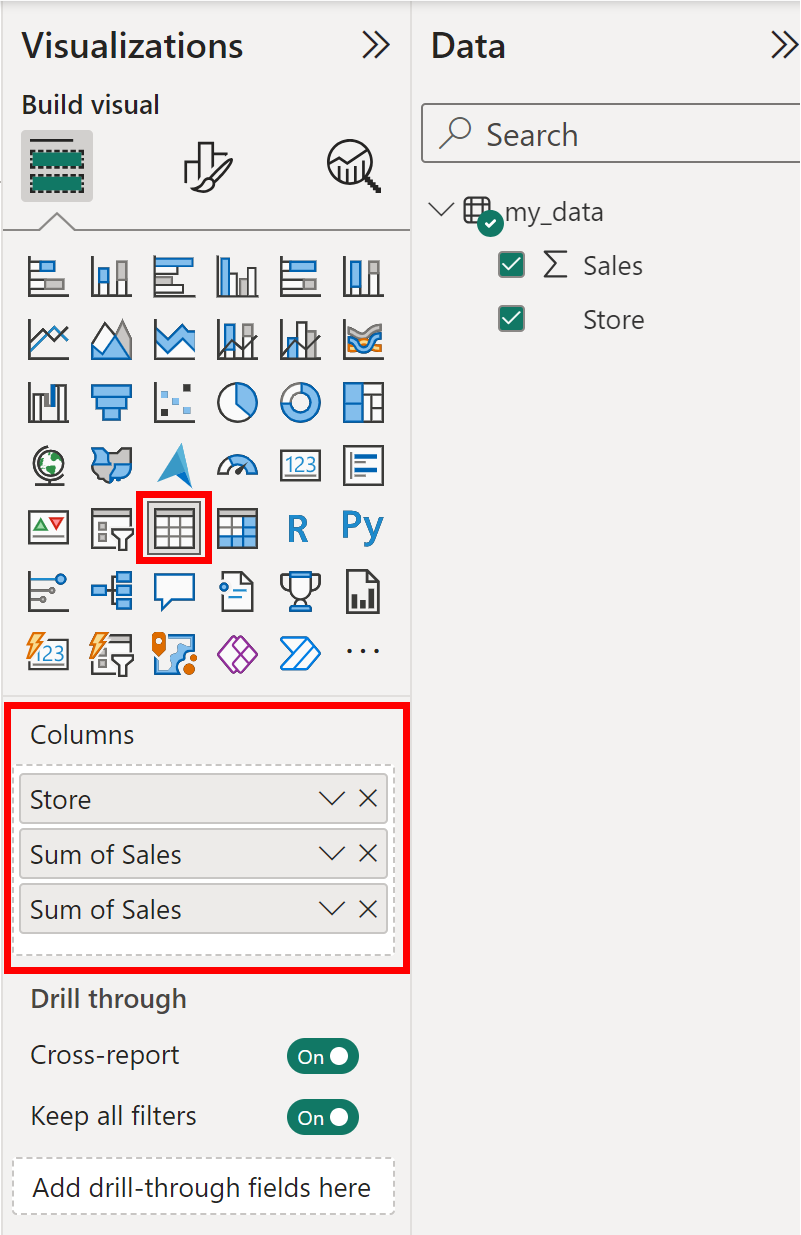Choose the Stacked area chart visual
The width and height of the screenshot is (801, 1235).
(x=174, y=340)
